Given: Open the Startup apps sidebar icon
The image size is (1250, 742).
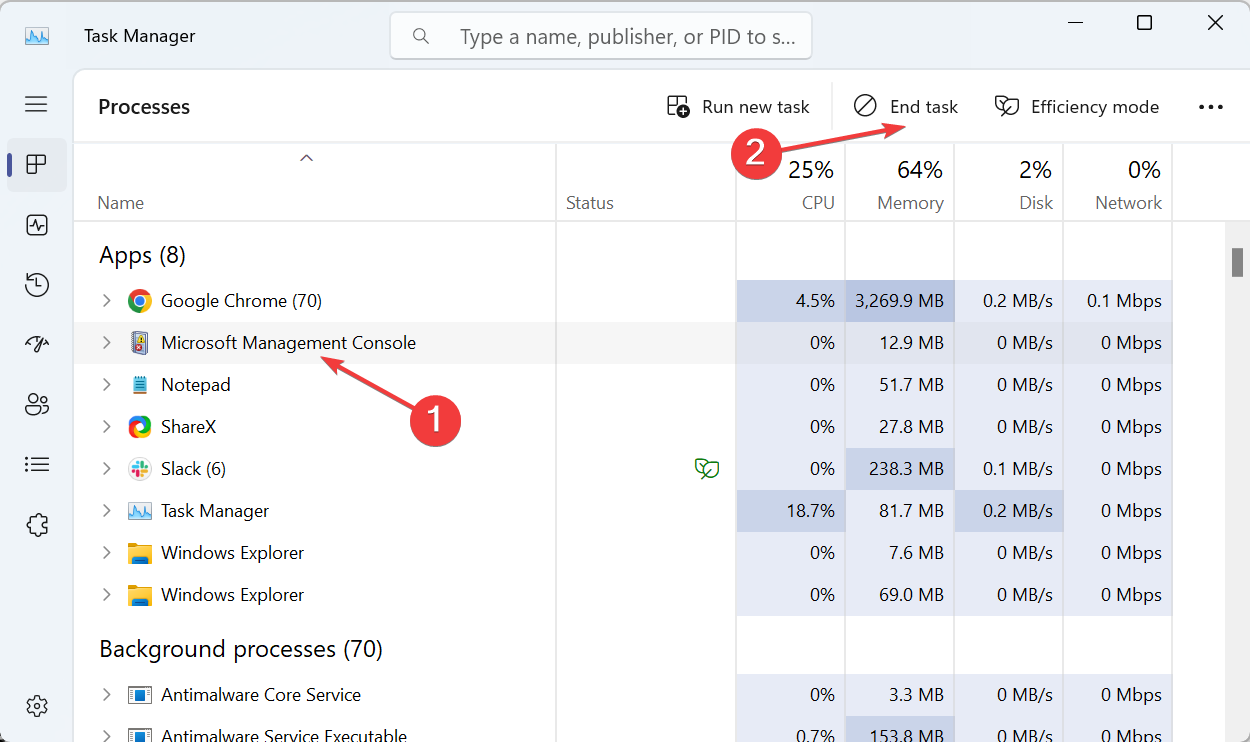Looking at the screenshot, I should click(37, 344).
